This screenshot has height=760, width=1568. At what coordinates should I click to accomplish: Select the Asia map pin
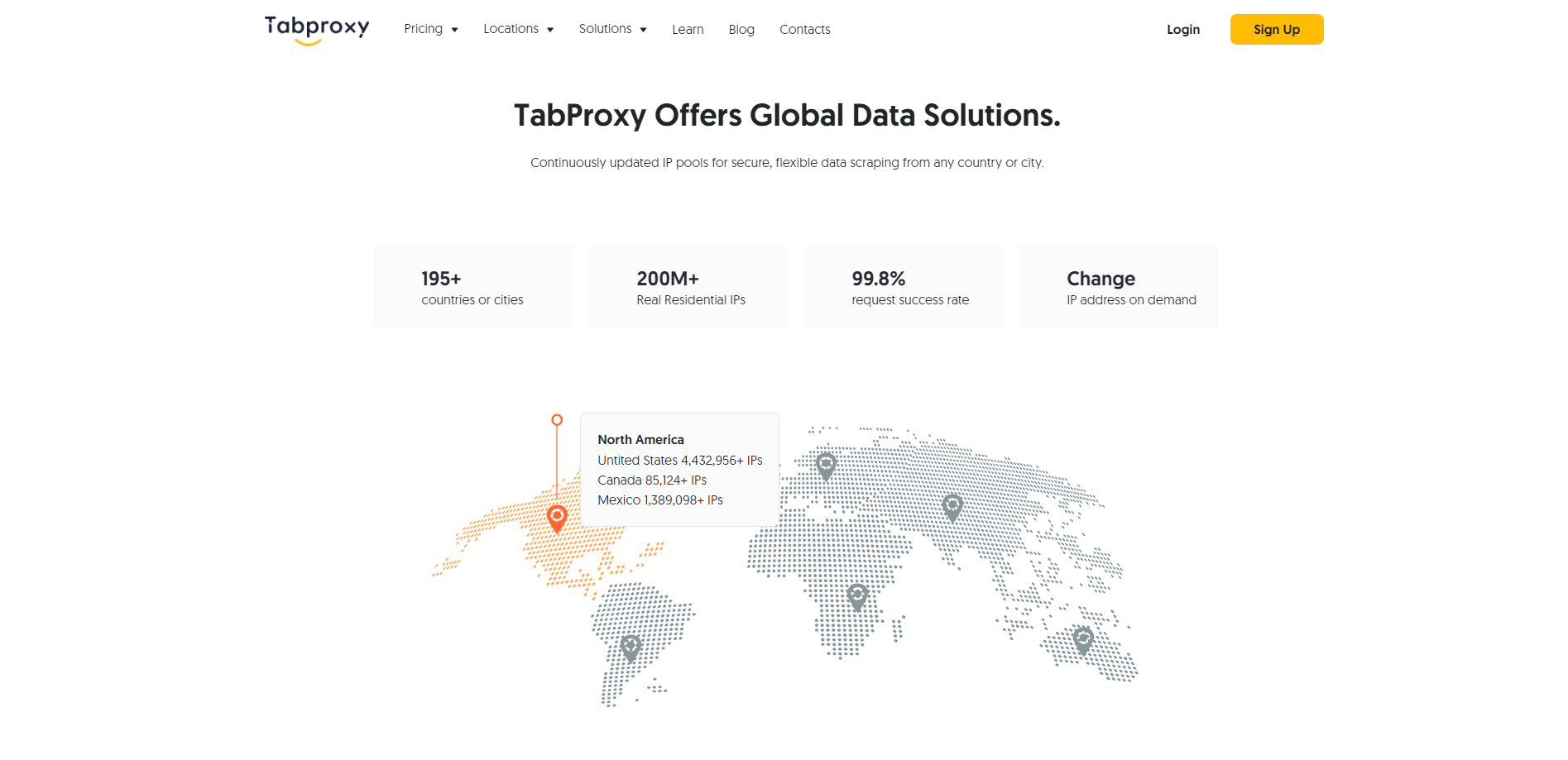[952, 508]
